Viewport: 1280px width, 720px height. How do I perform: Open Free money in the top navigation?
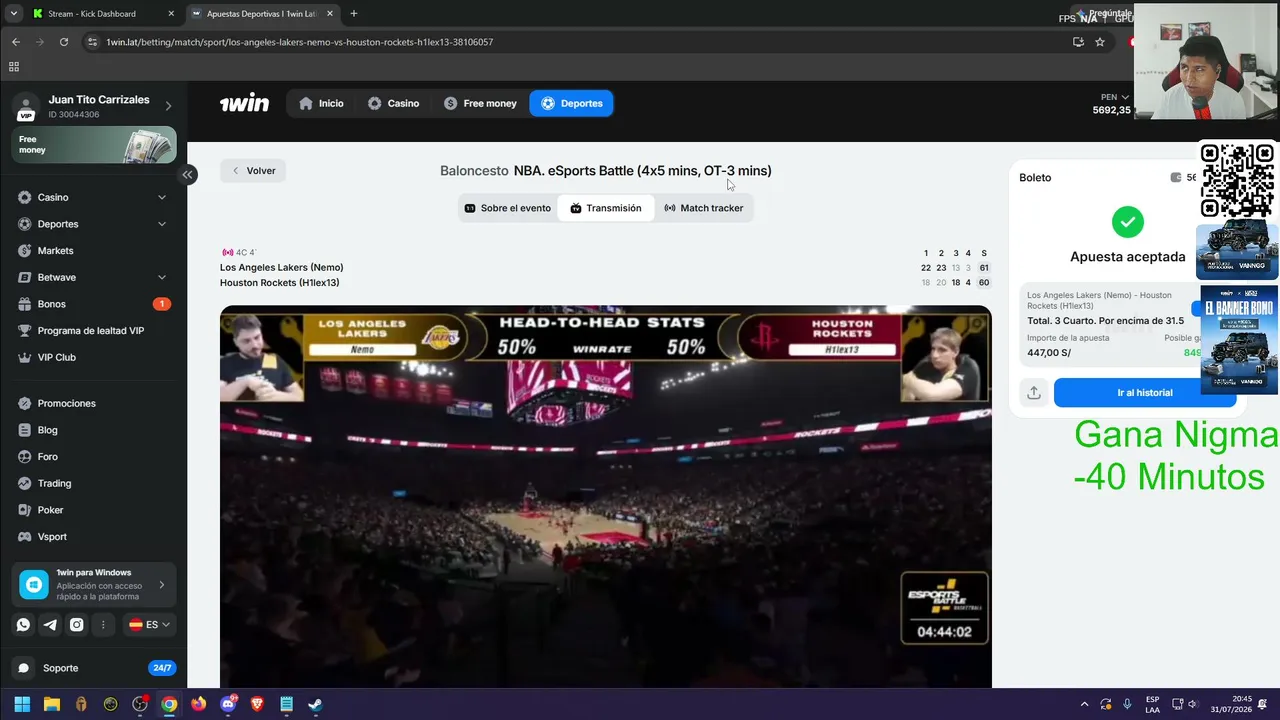481,103
